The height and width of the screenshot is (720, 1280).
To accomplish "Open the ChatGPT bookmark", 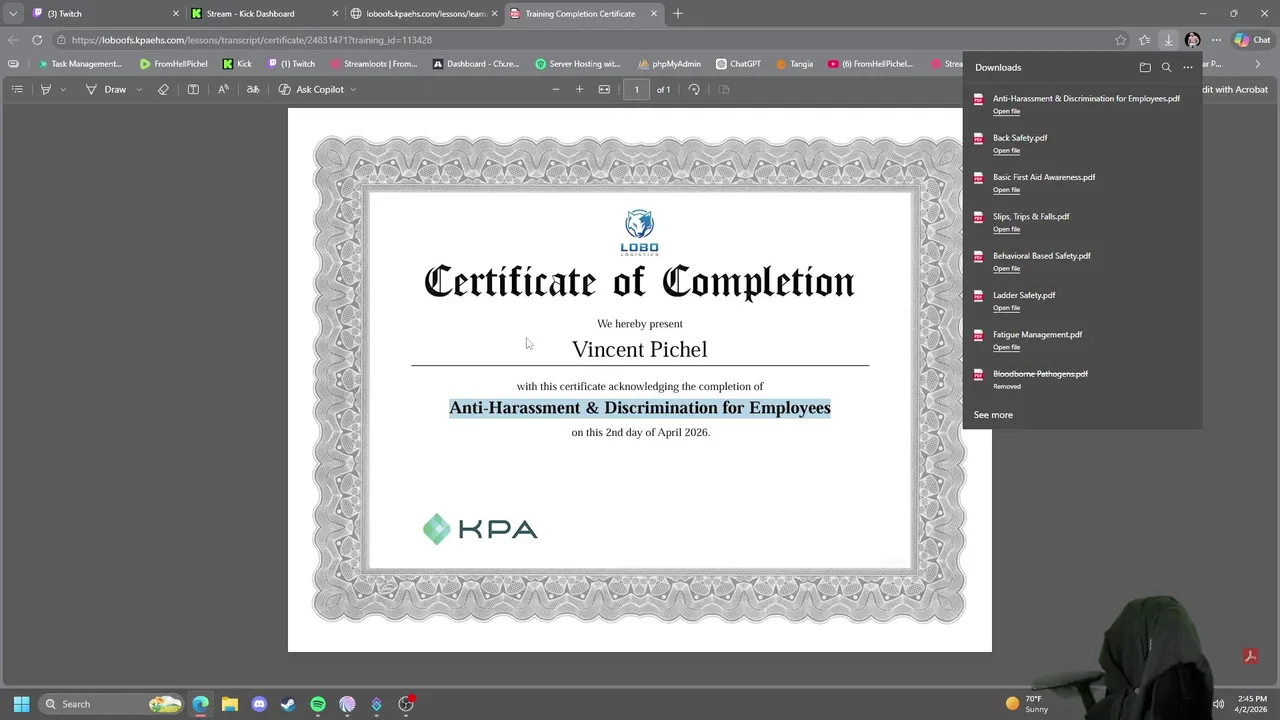I will [x=738, y=64].
